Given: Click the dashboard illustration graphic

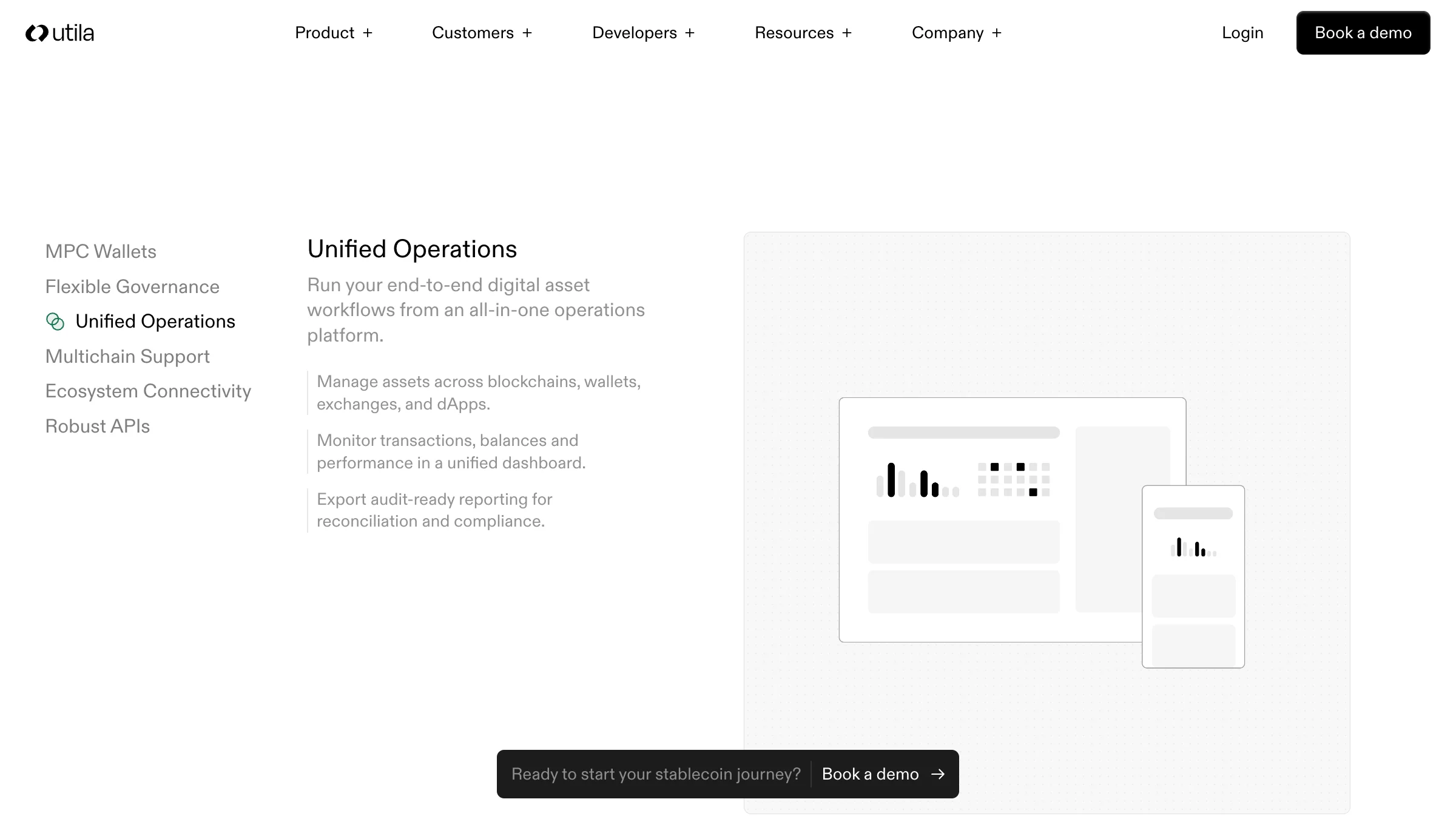Looking at the screenshot, I should point(1012,519).
